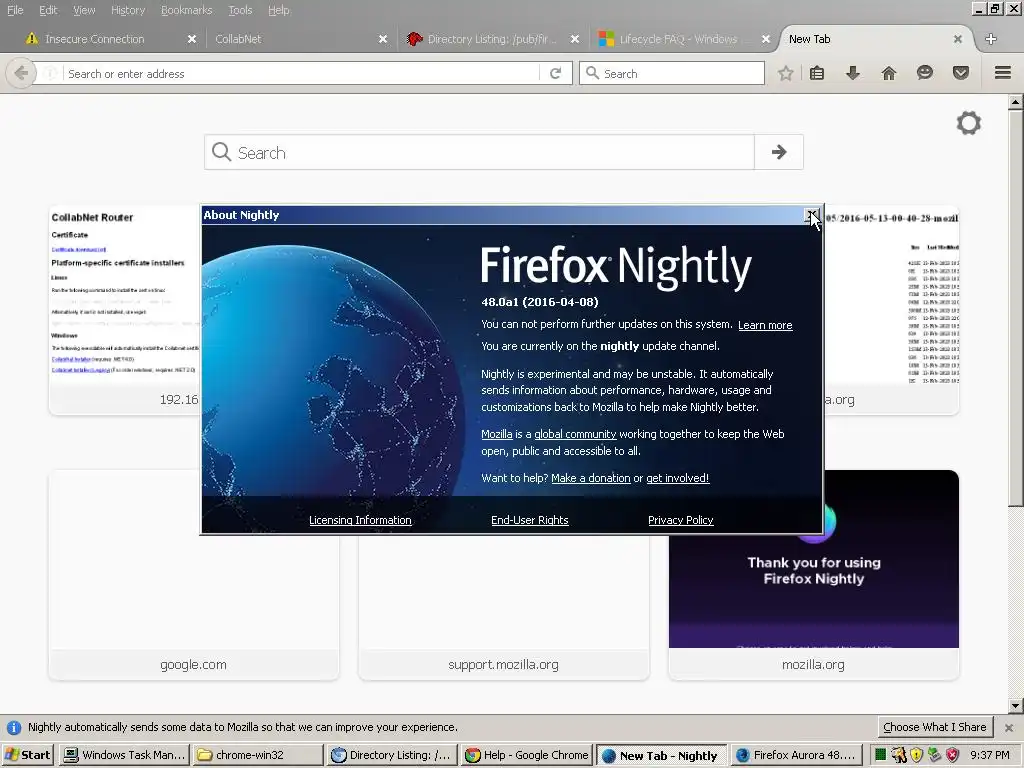
Task: Open new tab page gear settings
Action: coord(968,123)
